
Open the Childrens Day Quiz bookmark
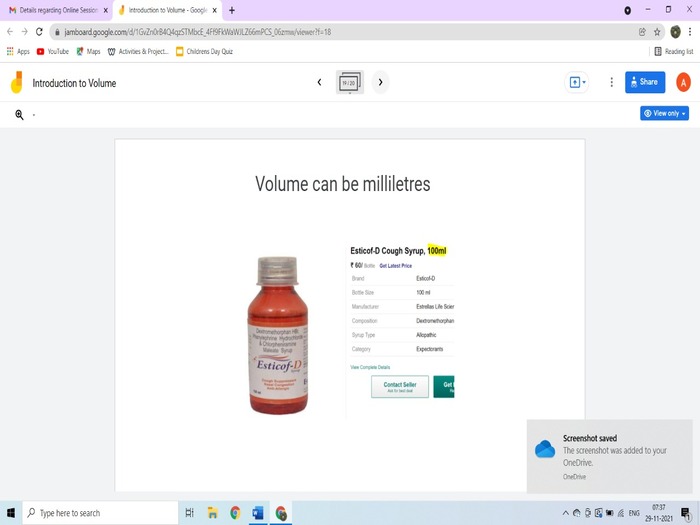point(204,51)
